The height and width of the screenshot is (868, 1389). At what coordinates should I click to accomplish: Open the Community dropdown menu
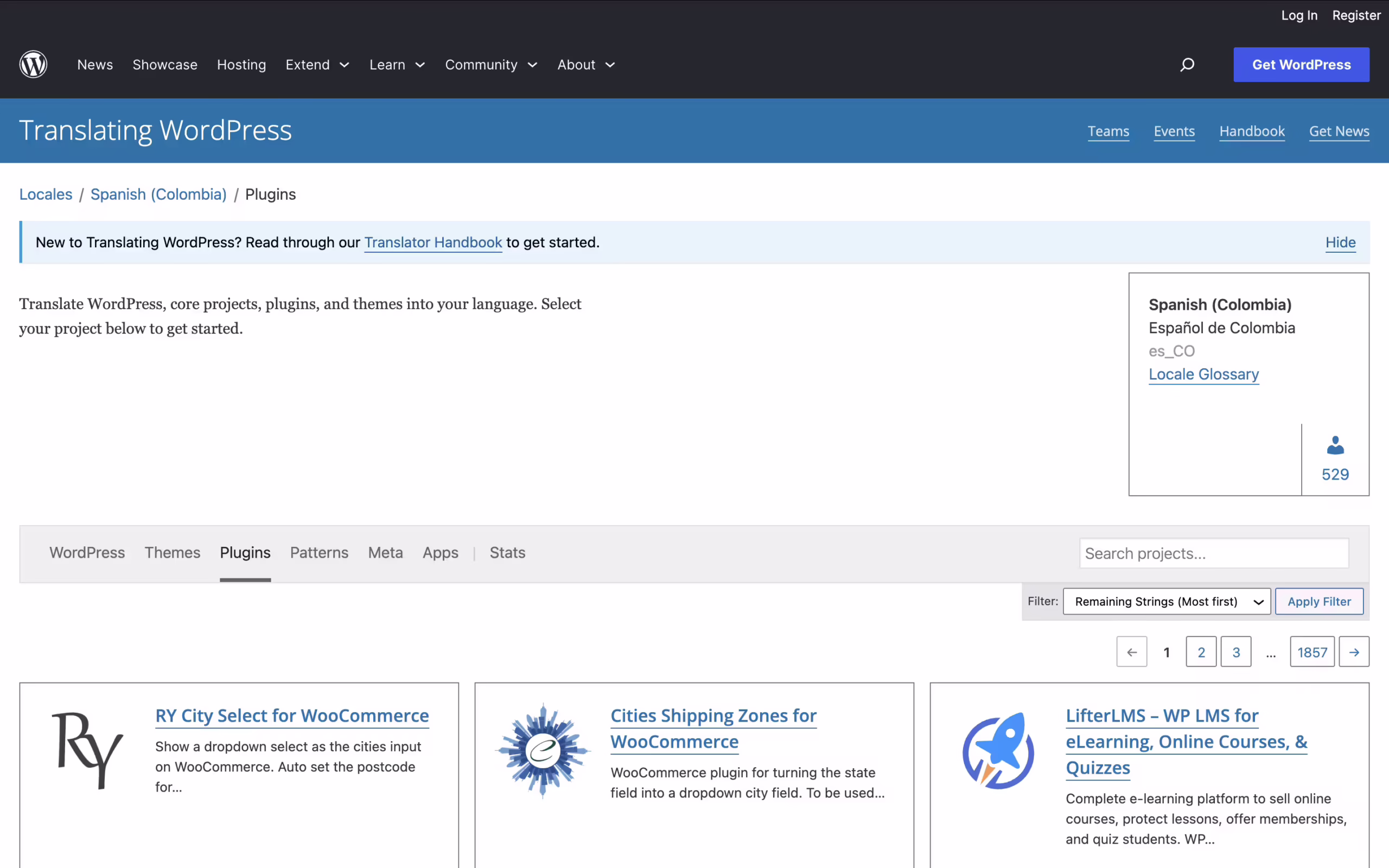coord(492,65)
